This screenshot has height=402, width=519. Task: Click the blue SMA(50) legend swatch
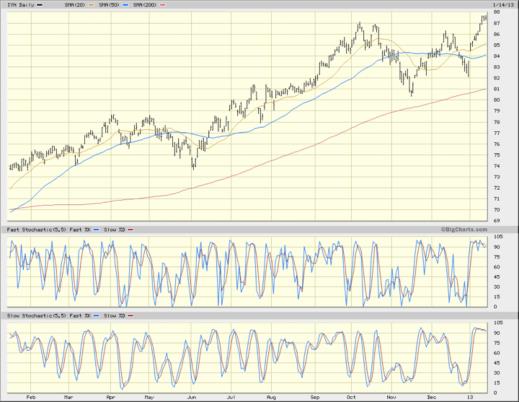coord(125,5)
